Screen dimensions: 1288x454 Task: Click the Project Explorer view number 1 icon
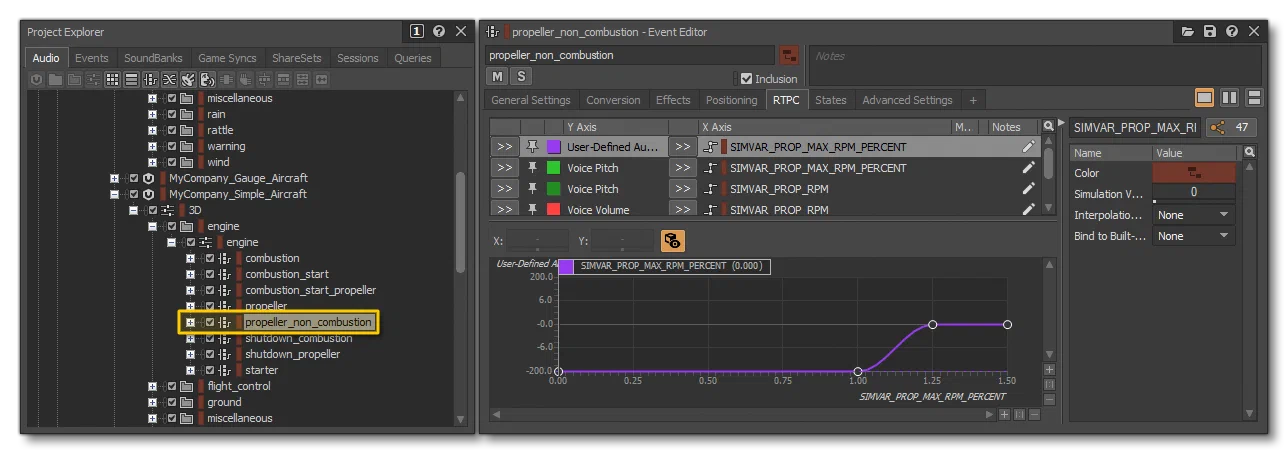point(418,32)
